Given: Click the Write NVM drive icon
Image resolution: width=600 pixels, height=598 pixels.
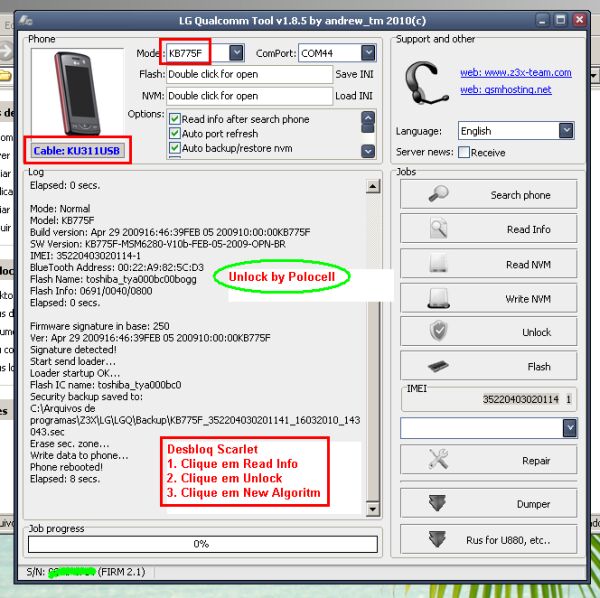Looking at the screenshot, I should (439, 298).
